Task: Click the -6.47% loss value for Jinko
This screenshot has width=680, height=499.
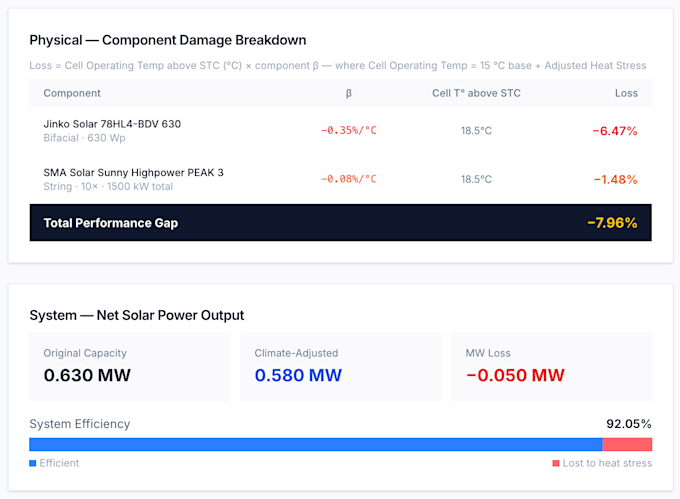Action: 615,131
